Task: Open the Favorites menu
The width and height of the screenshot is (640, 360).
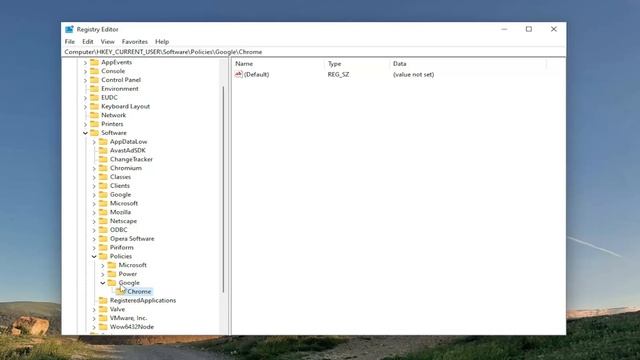Action: 135,42
